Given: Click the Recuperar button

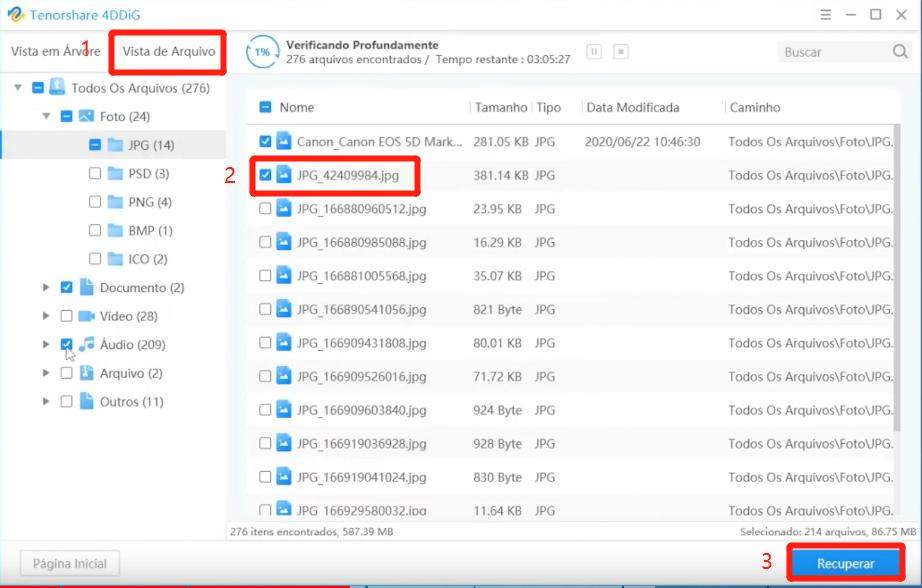Looking at the screenshot, I should [x=846, y=563].
